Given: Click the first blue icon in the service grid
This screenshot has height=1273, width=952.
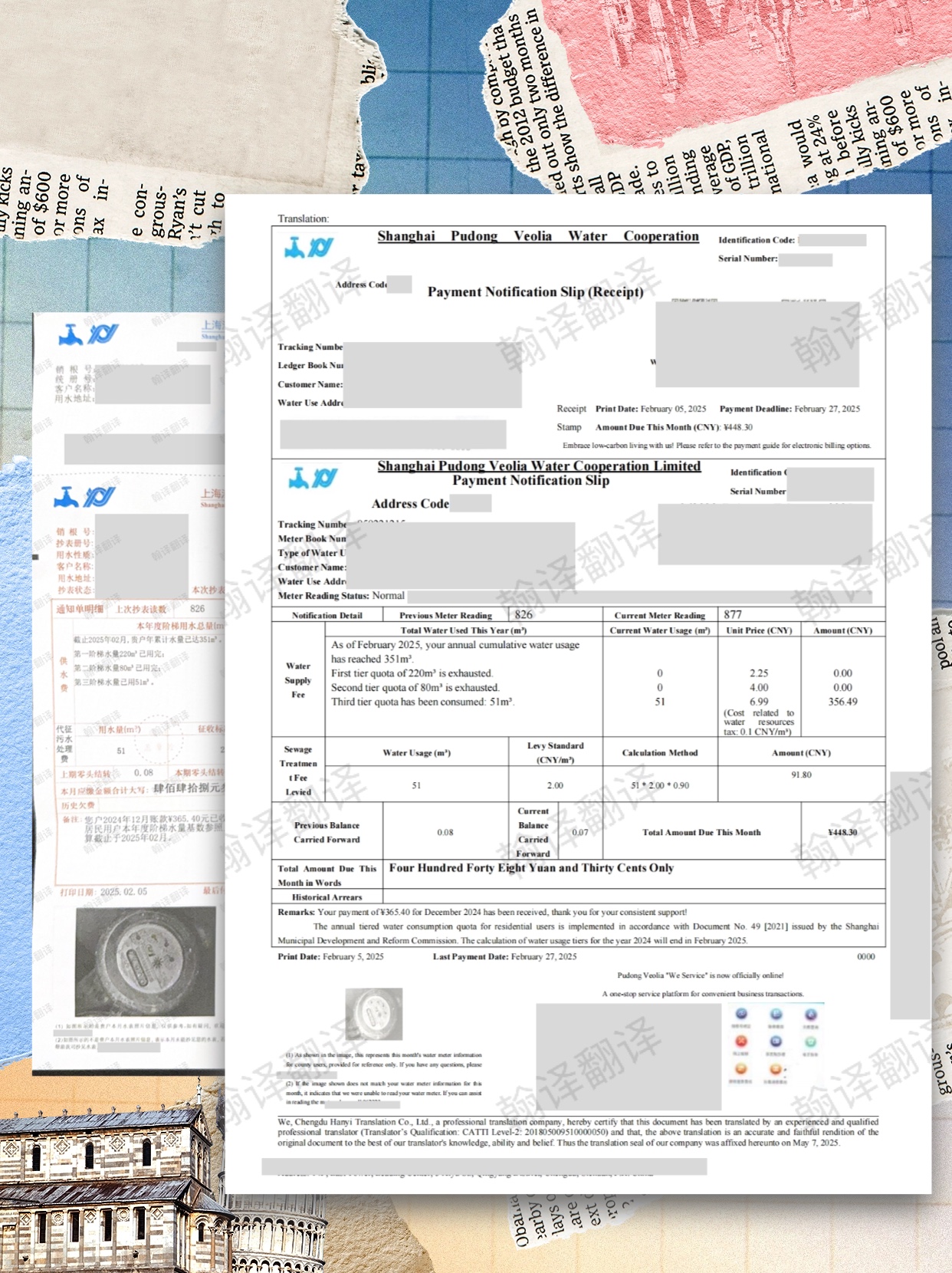Looking at the screenshot, I should [x=741, y=1014].
